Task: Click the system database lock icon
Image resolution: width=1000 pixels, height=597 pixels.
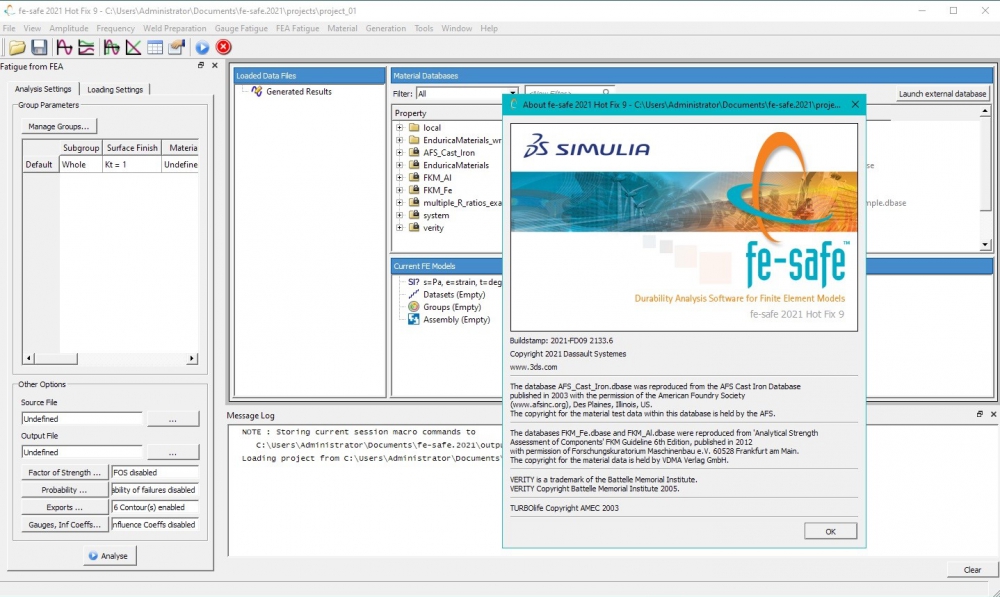Action: [x=414, y=215]
